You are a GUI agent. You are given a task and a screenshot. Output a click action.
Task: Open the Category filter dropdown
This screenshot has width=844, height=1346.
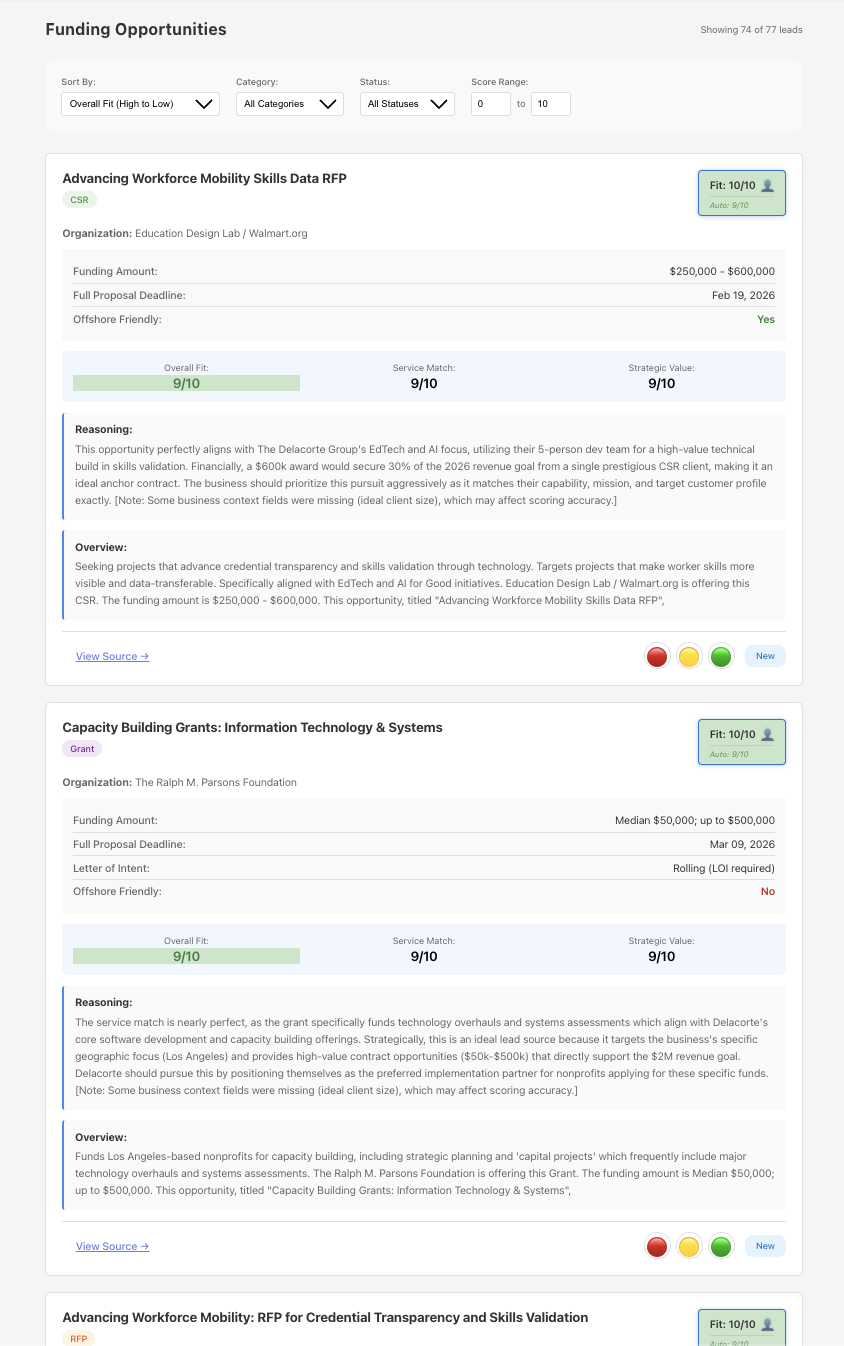click(x=290, y=104)
